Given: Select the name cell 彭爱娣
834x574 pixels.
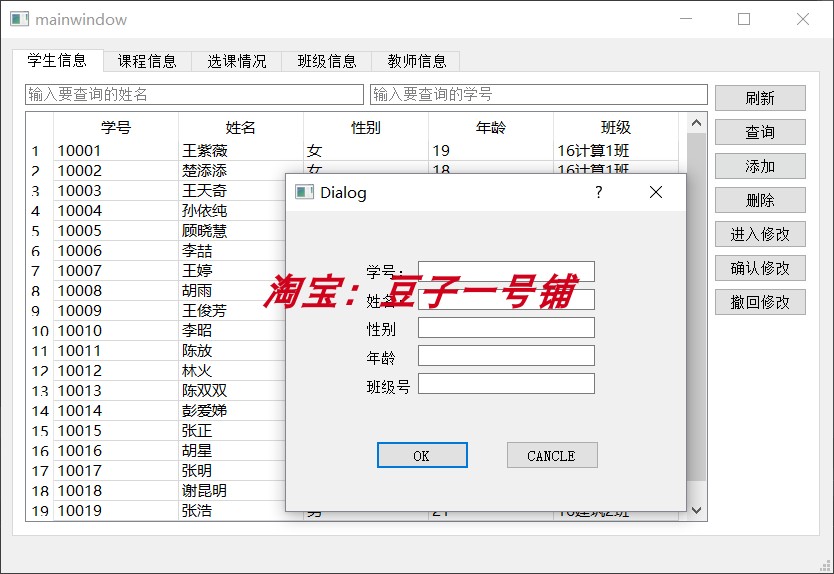Looking at the screenshot, I should tap(232, 411).
